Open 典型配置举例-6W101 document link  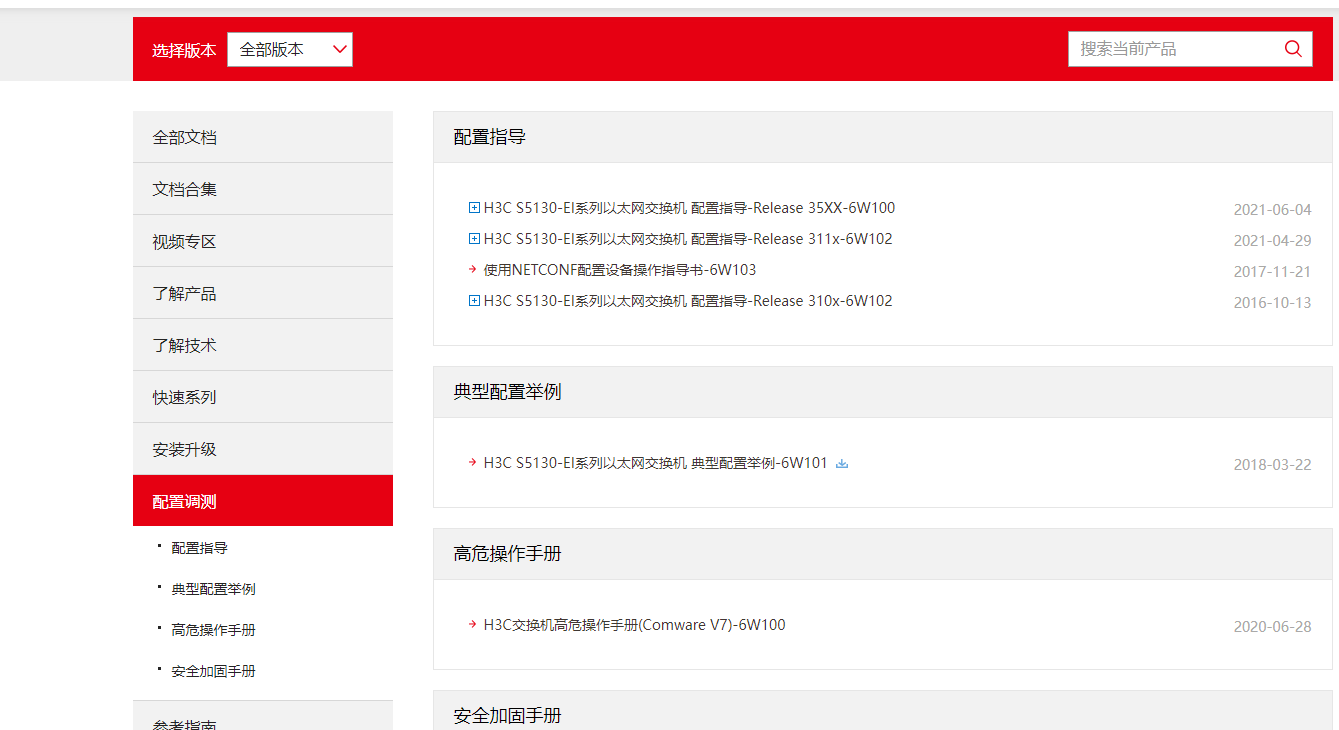(x=656, y=463)
